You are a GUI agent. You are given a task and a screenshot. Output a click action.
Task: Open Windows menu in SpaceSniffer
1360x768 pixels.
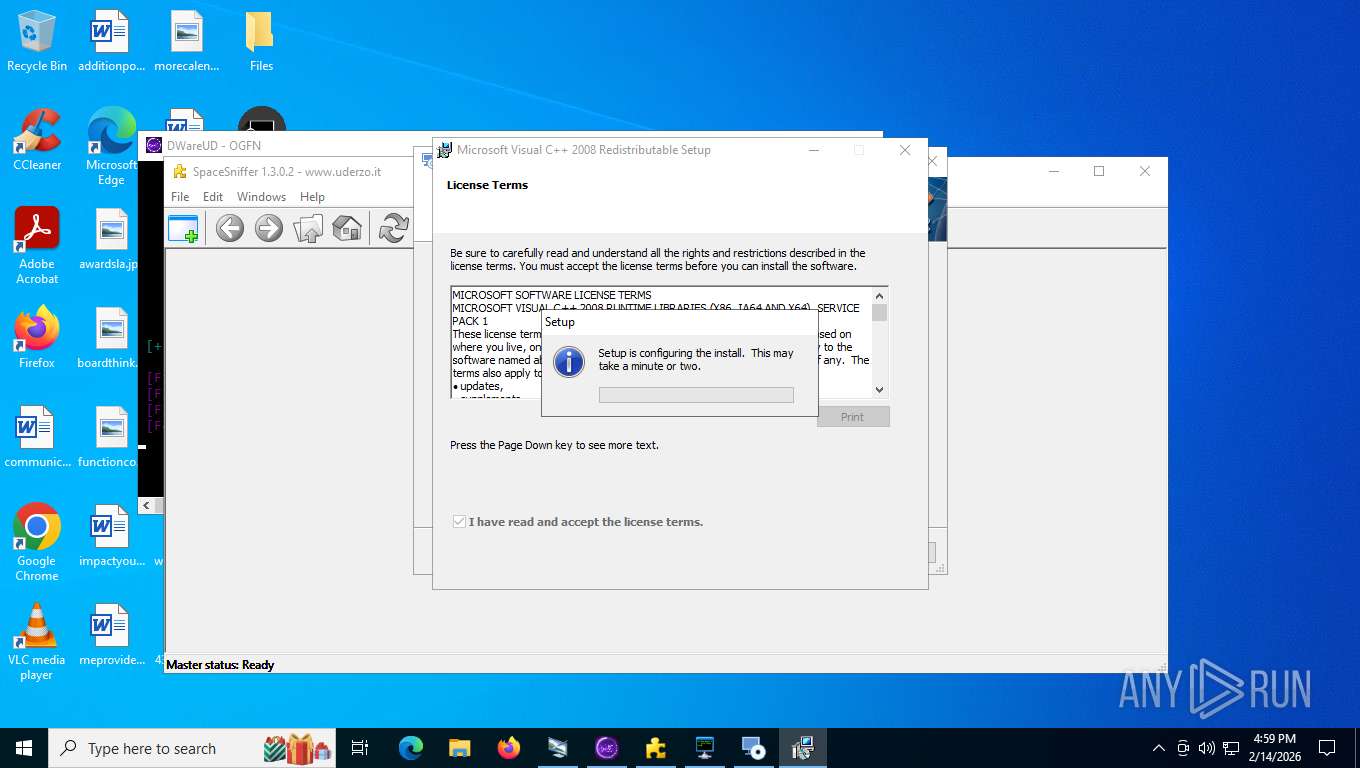pyautogui.click(x=261, y=197)
